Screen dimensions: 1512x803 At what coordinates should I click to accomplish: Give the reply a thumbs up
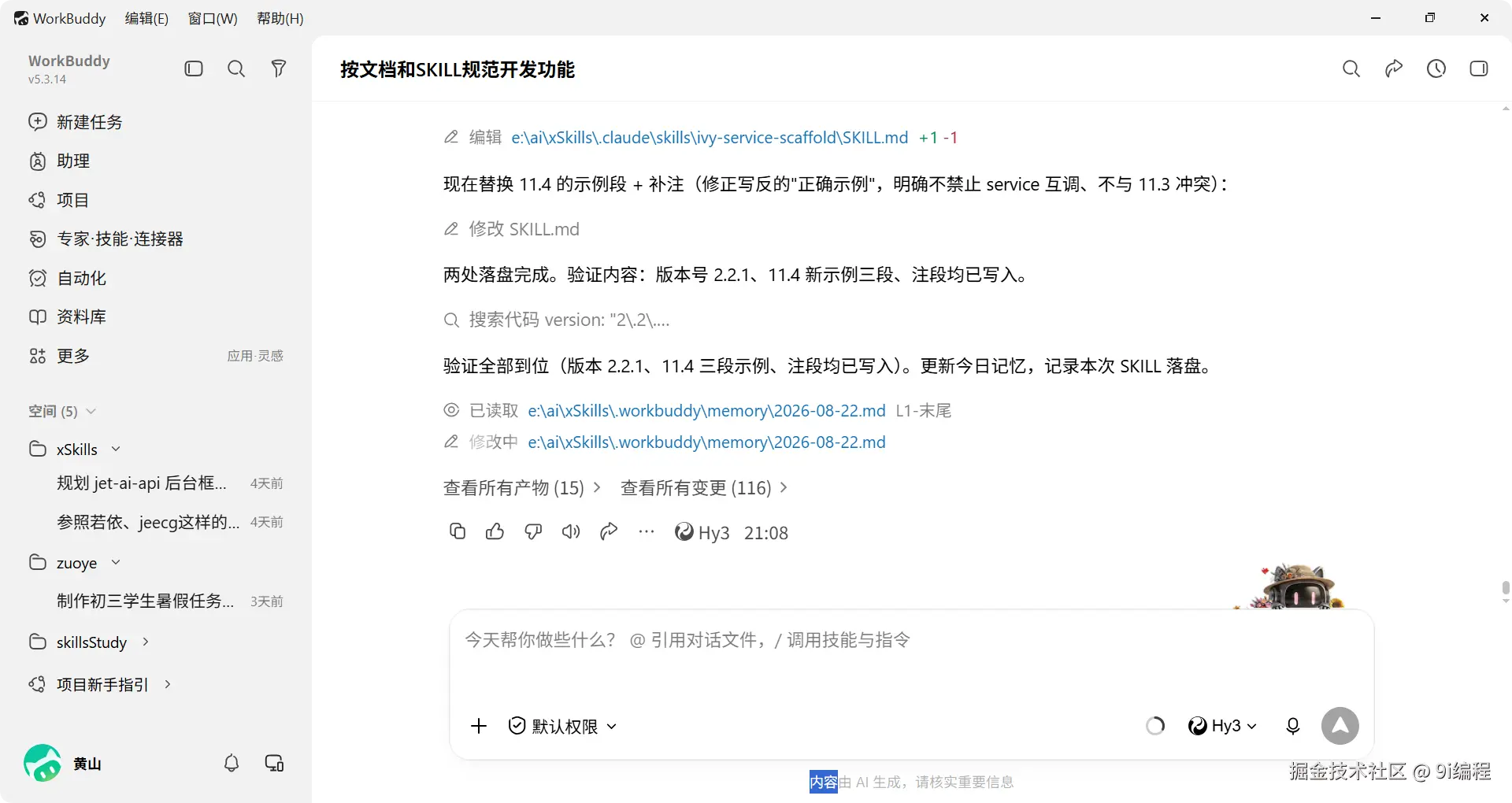coord(495,531)
